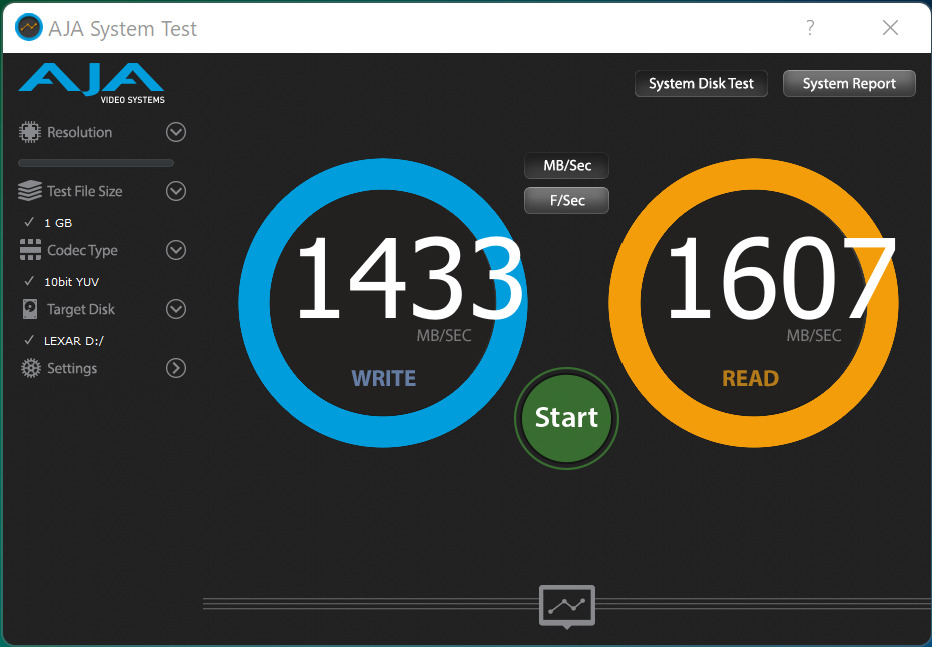Open the System Report
The height and width of the screenshot is (647, 932).
[x=849, y=84]
